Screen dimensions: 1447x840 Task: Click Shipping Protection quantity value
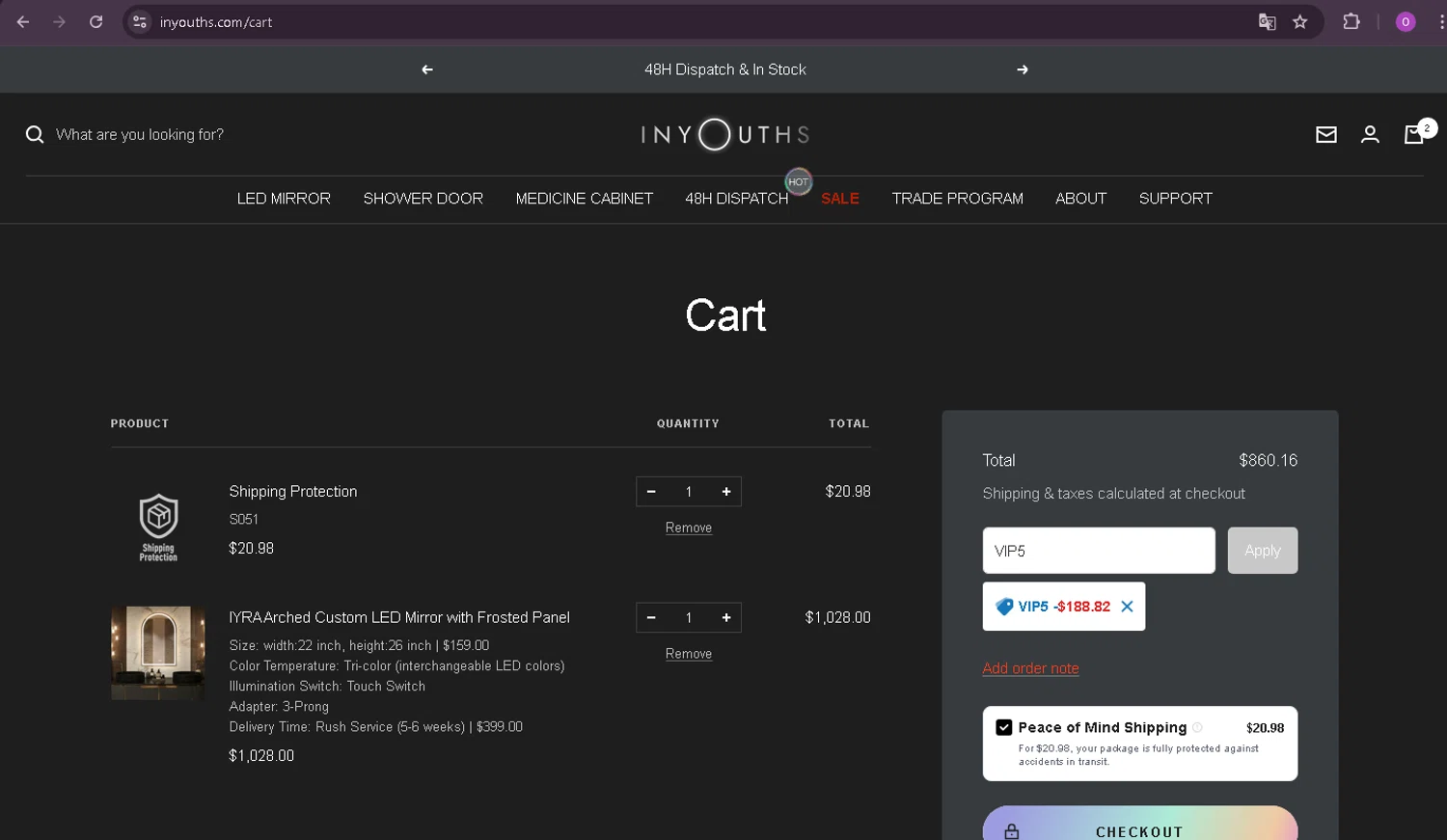click(x=689, y=492)
